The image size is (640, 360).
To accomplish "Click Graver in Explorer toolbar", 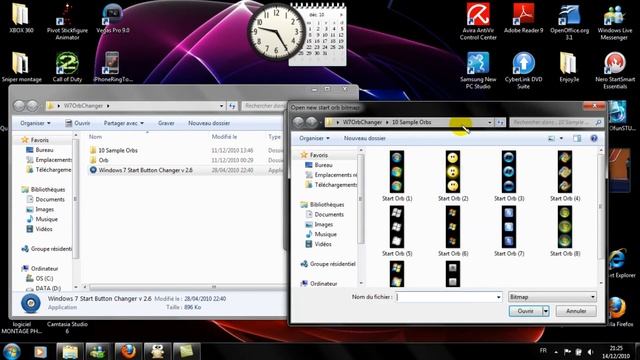I will 166,123.
